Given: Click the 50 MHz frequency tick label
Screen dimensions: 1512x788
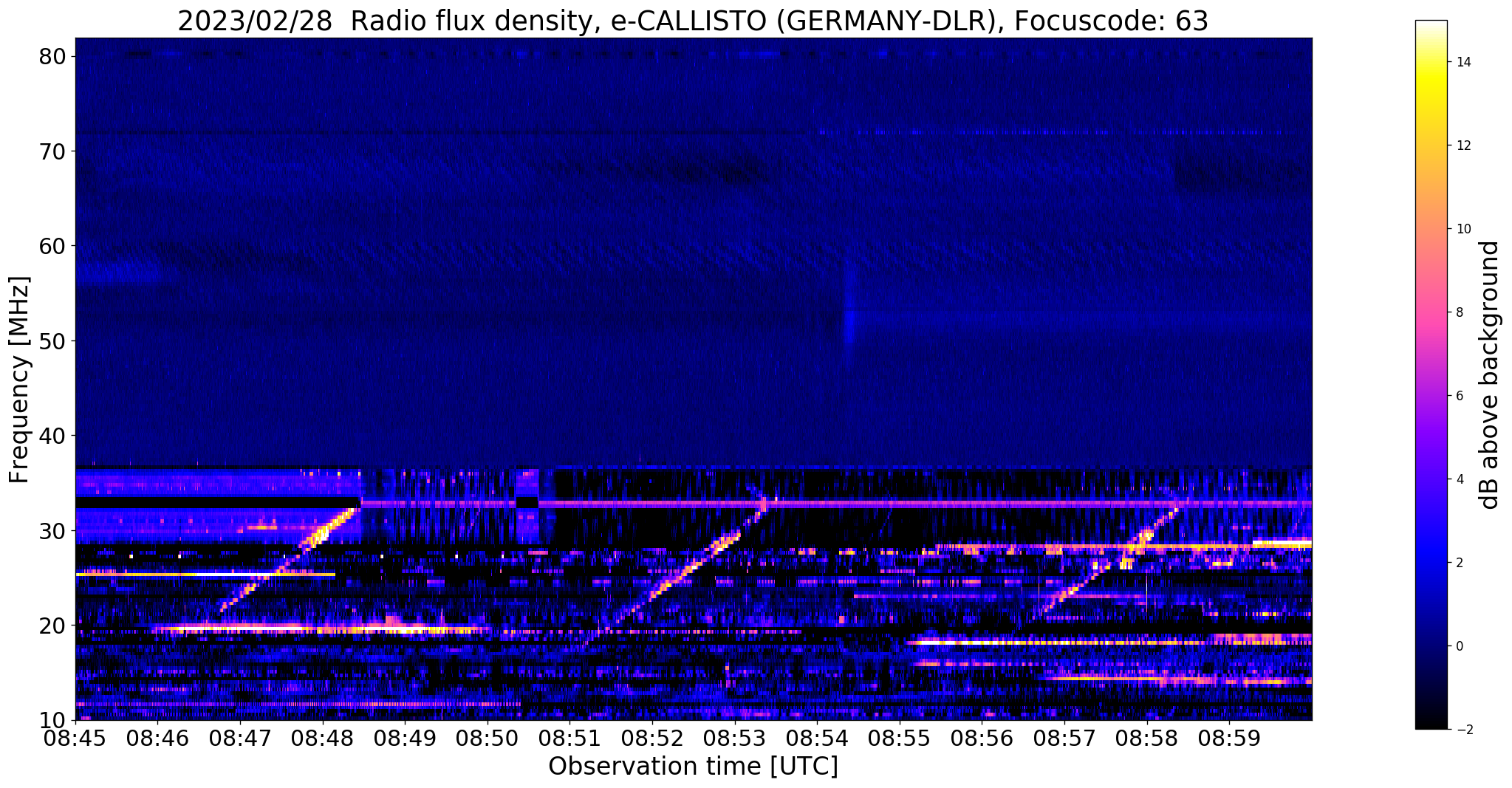Looking at the screenshot, I should click(54, 341).
